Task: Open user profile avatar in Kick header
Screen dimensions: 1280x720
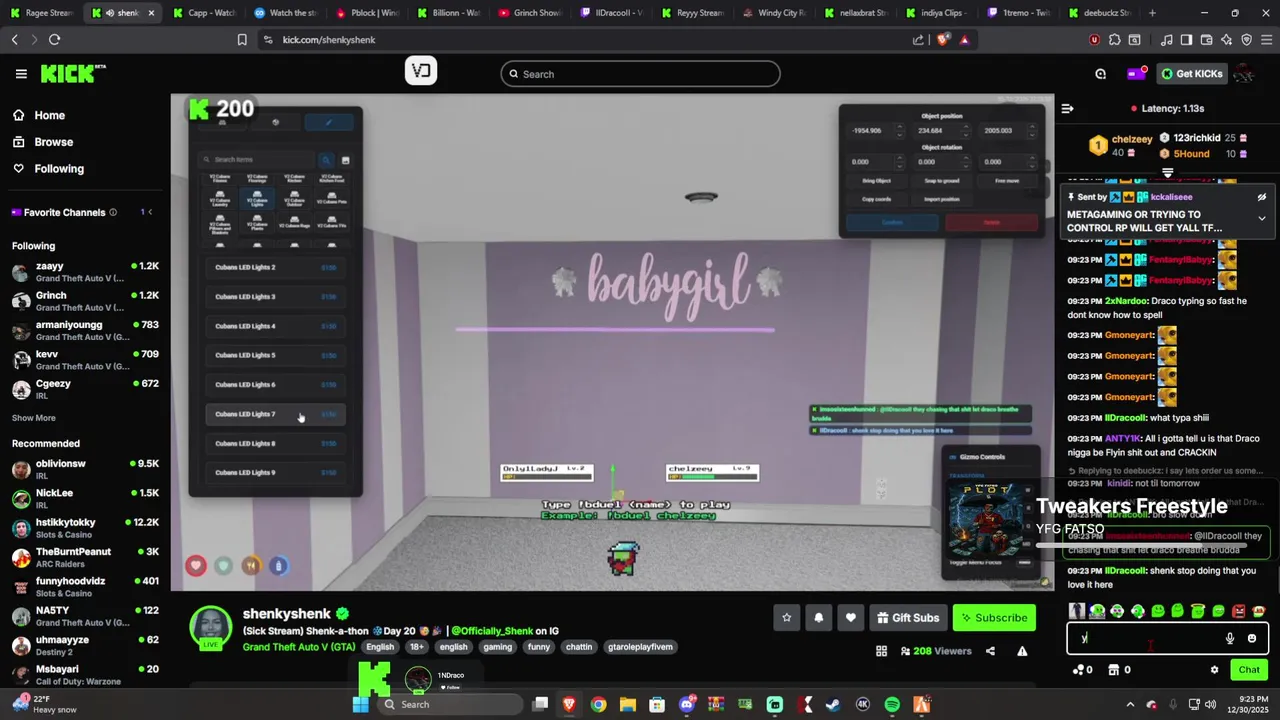Action: point(1245,73)
